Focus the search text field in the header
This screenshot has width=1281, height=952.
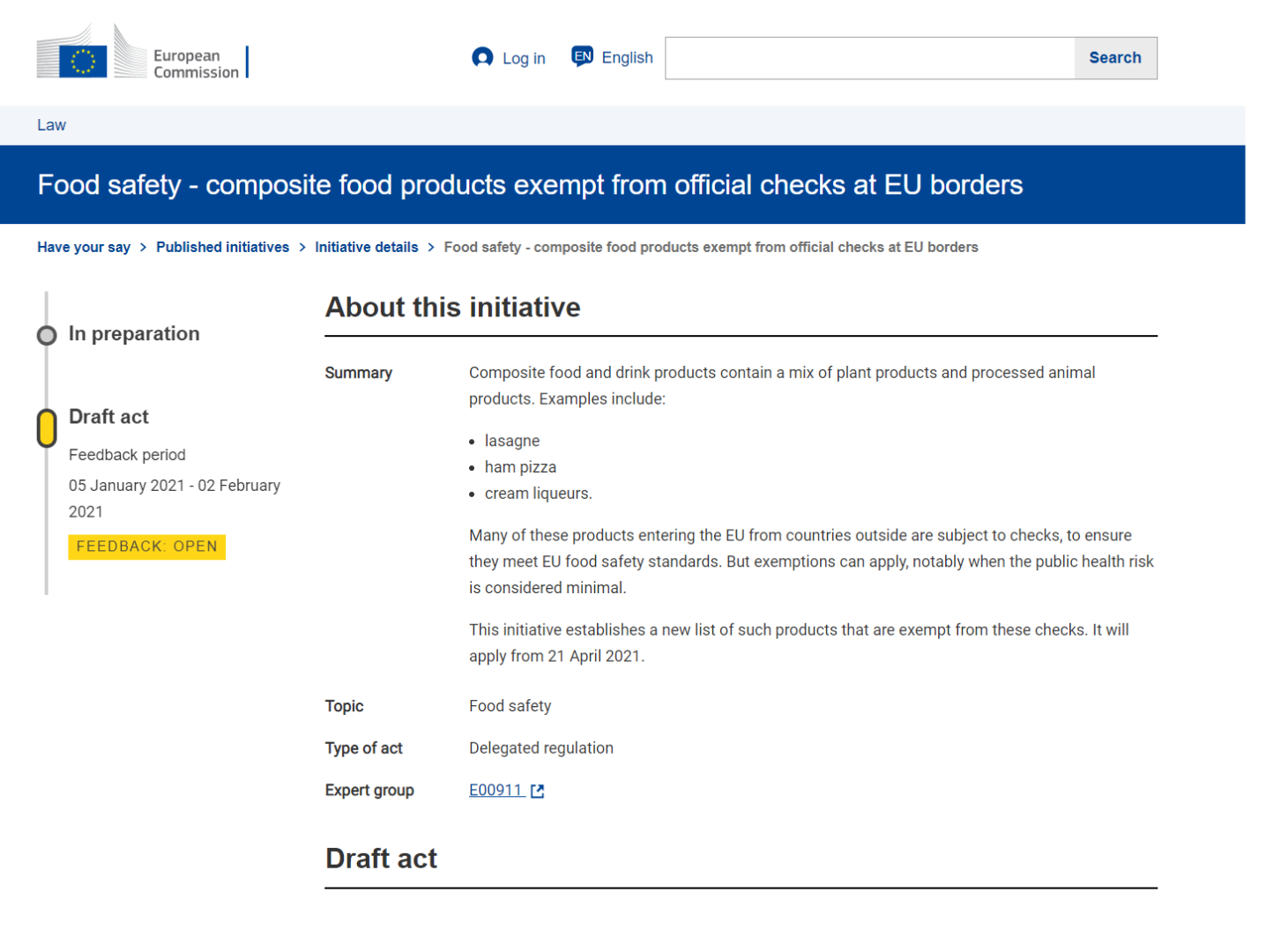click(x=869, y=58)
